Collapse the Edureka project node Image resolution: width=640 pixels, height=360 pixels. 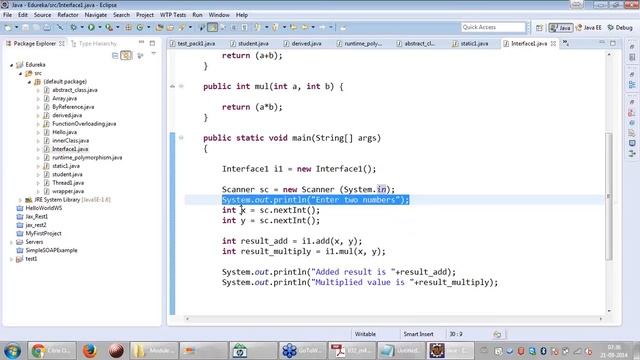[12, 65]
